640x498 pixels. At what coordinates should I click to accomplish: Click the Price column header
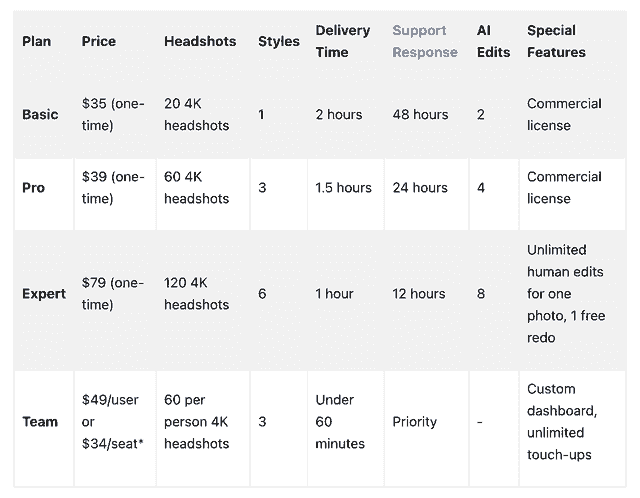pyautogui.click(x=99, y=41)
